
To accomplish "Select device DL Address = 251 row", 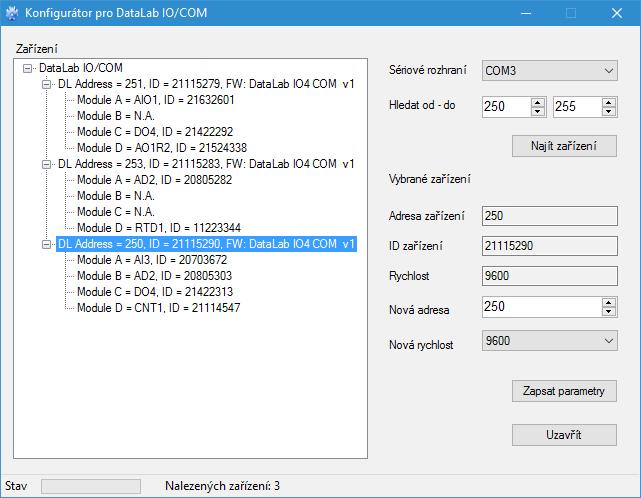I will pos(206,84).
